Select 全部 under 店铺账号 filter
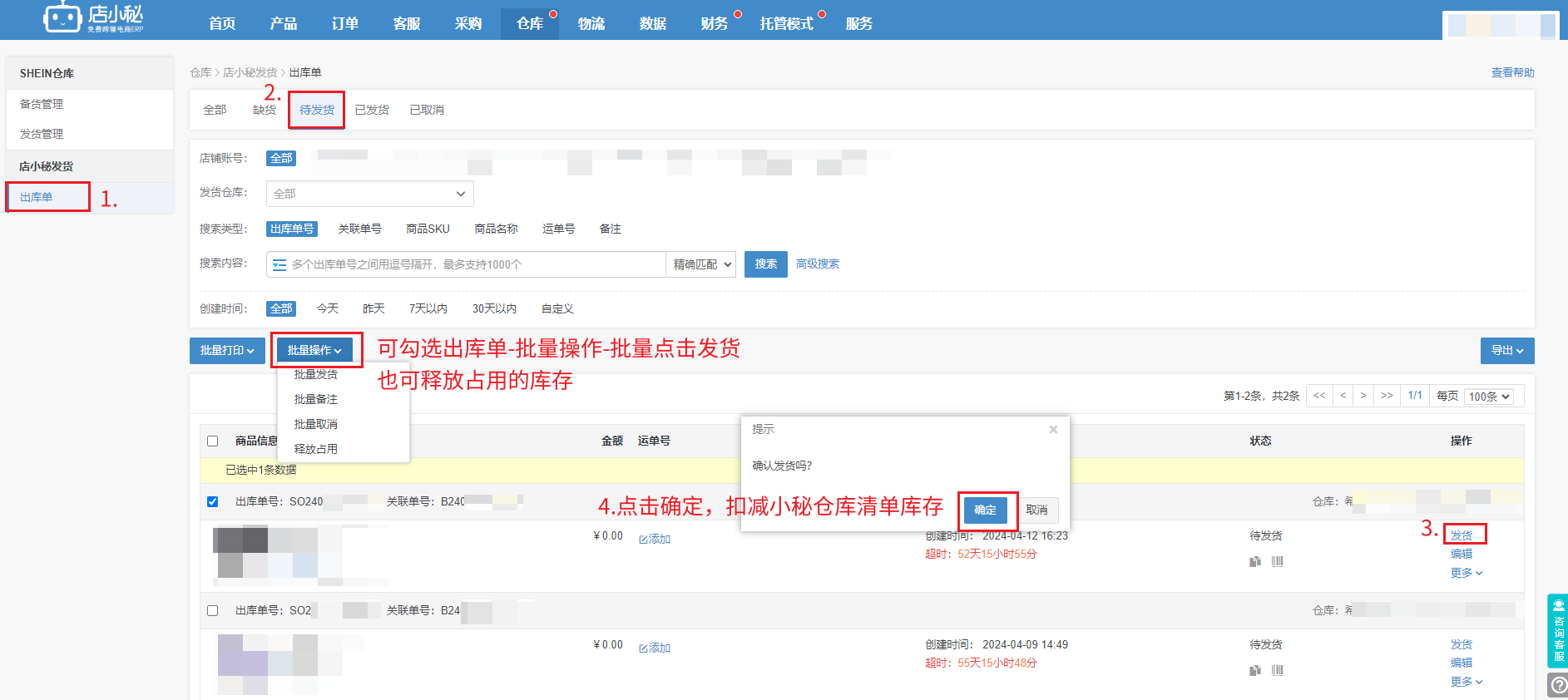This screenshot has height=700, width=1568. [281, 158]
